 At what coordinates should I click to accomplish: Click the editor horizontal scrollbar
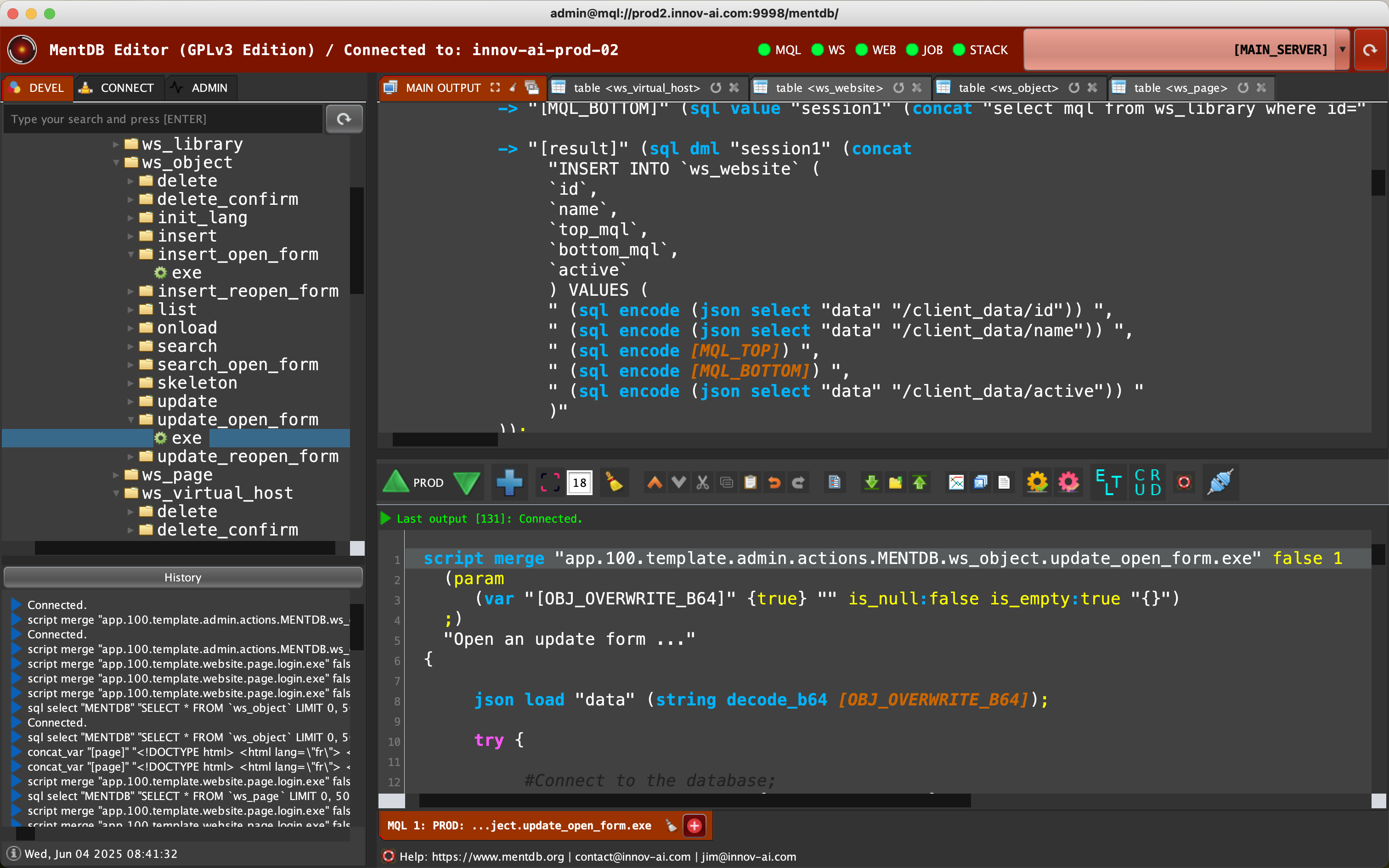tap(694, 800)
